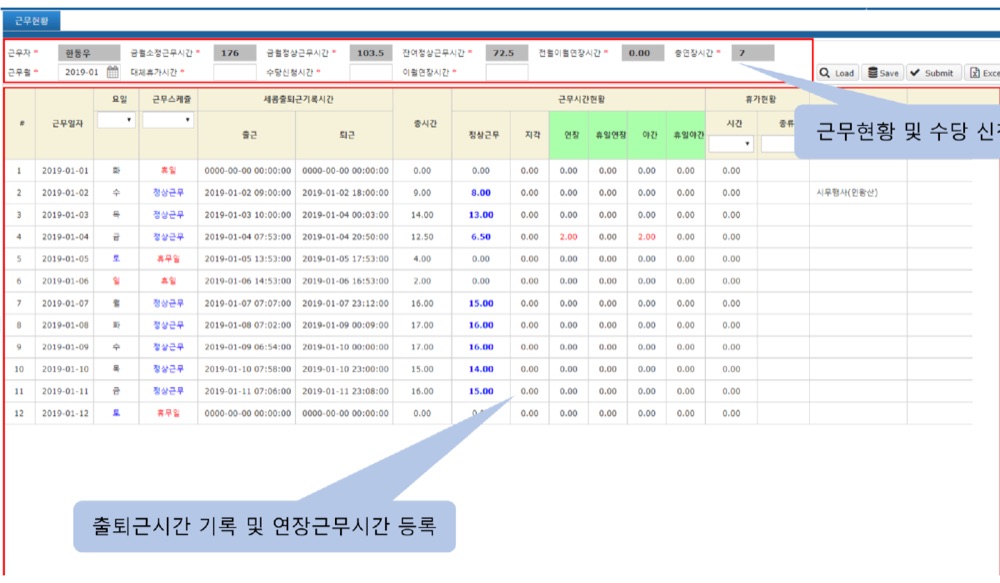Click the clock-in time 2019-01-04 07:53:00
This screenshot has width=1000, height=583.
pyautogui.click(x=247, y=237)
